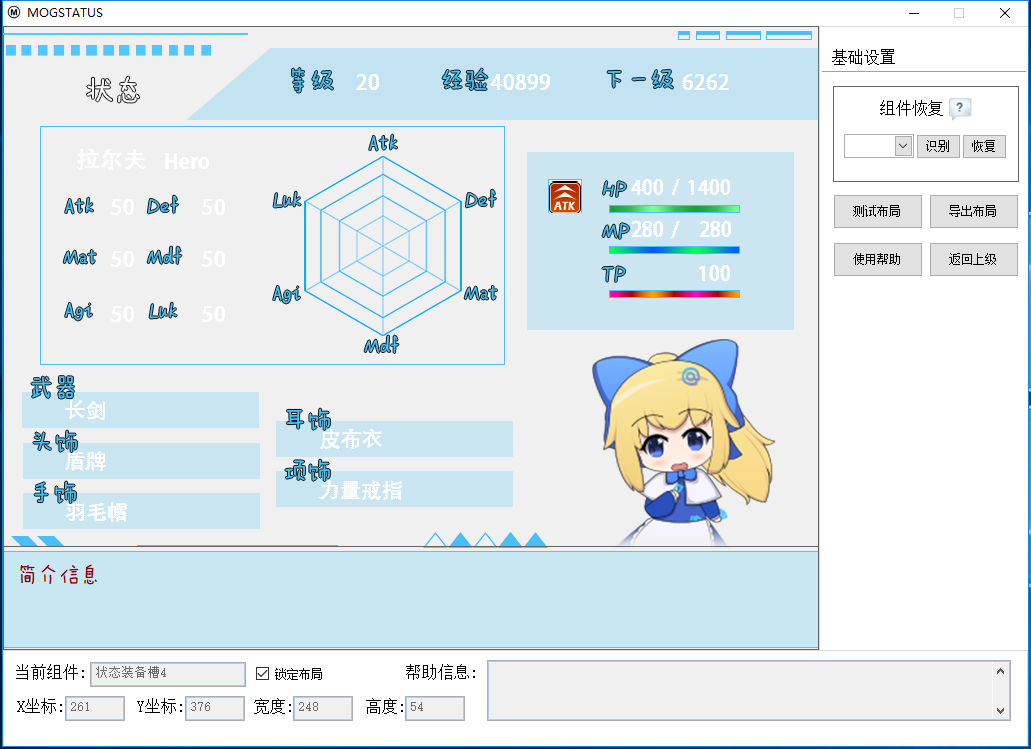The width and height of the screenshot is (1031, 749).
Task: Click inside the 帮助信息 text box
Action: (x=740, y=690)
